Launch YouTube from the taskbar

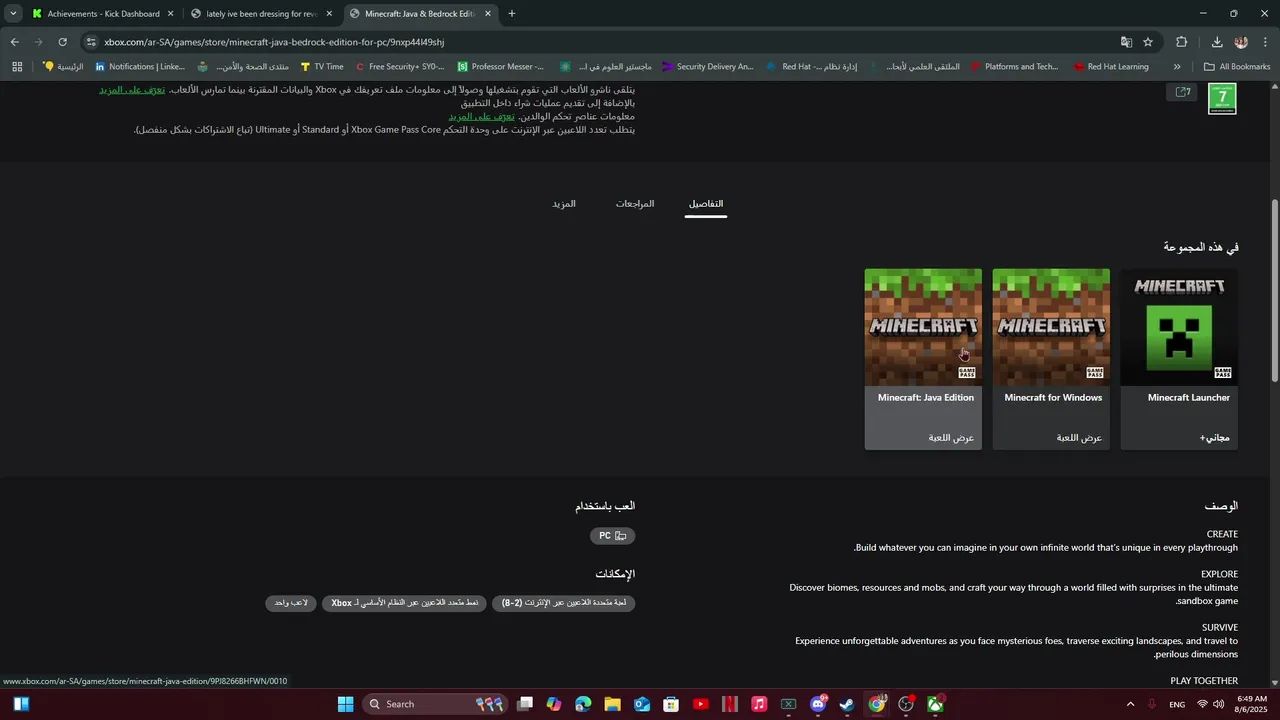pyautogui.click(x=700, y=704)
